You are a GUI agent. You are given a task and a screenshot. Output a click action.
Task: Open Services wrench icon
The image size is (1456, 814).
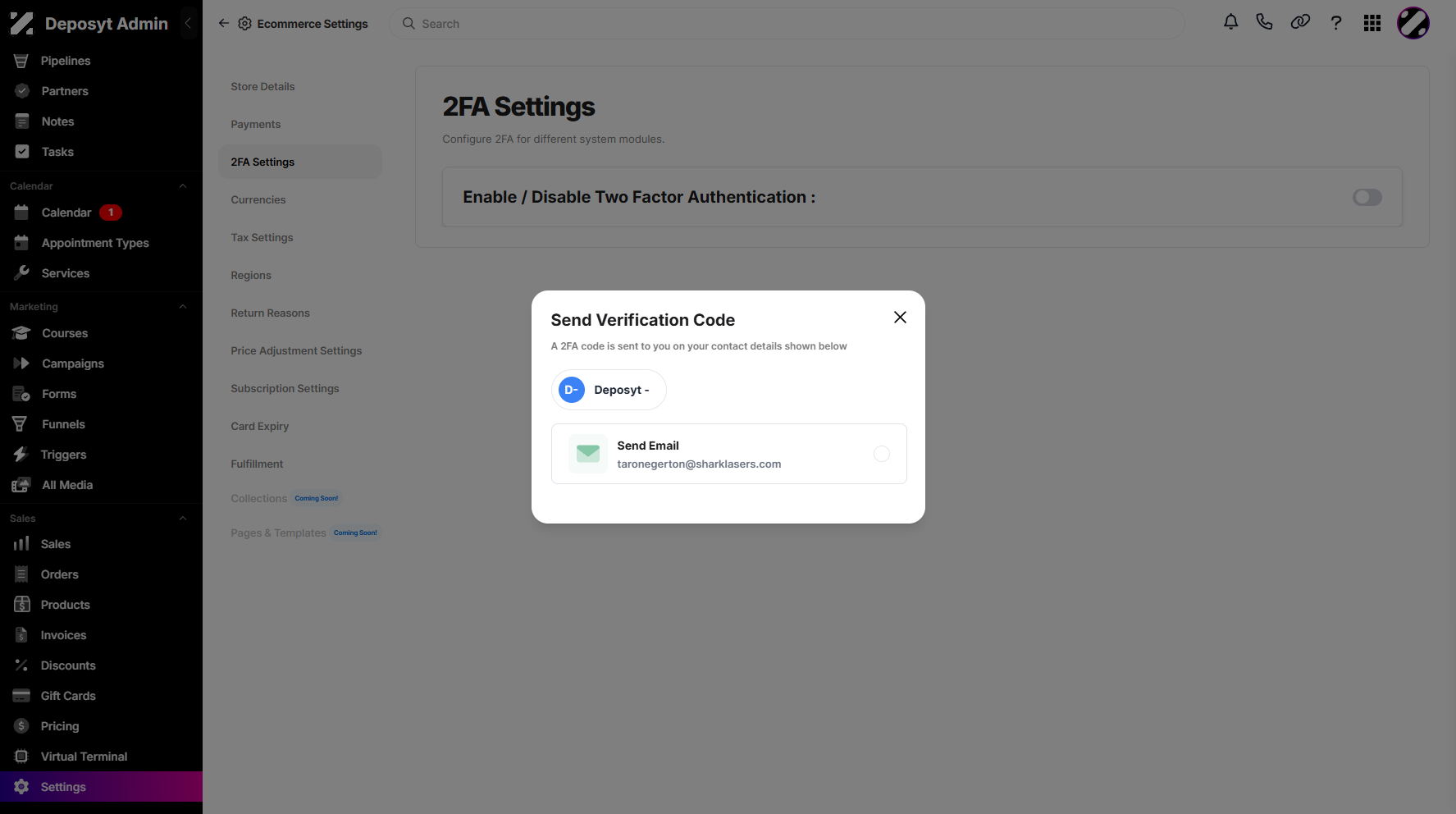[22, 273]
